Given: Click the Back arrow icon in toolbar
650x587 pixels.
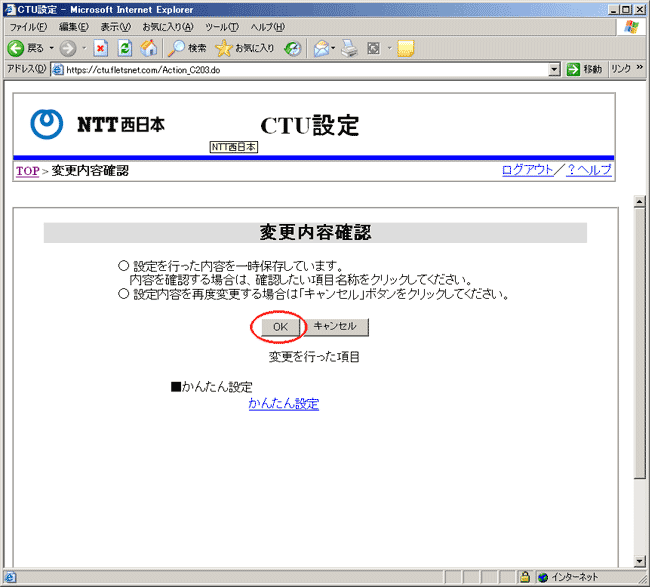Looking at the screenshot, I should click(16, 49).
